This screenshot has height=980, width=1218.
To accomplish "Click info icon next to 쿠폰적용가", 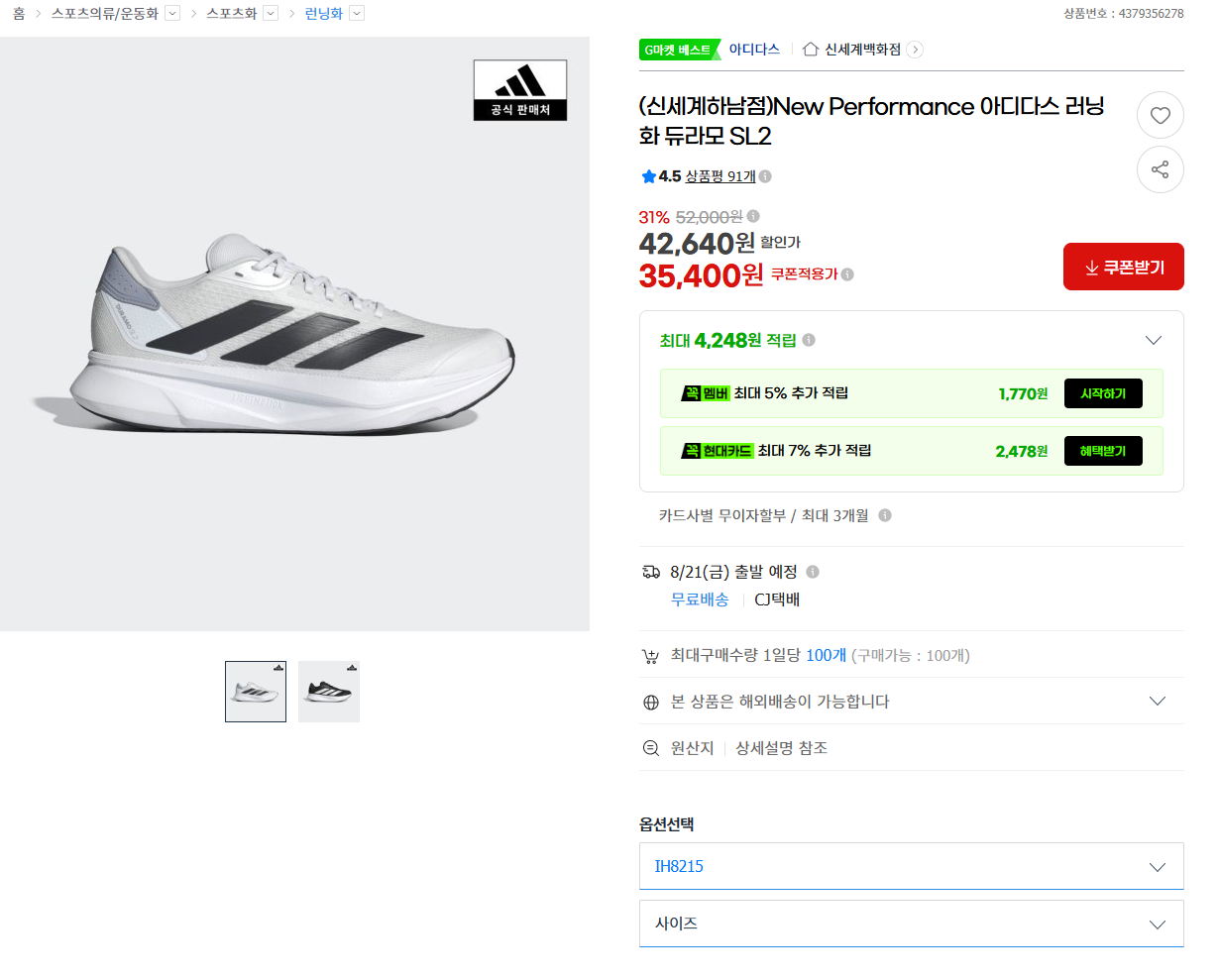I will [847, 274].
